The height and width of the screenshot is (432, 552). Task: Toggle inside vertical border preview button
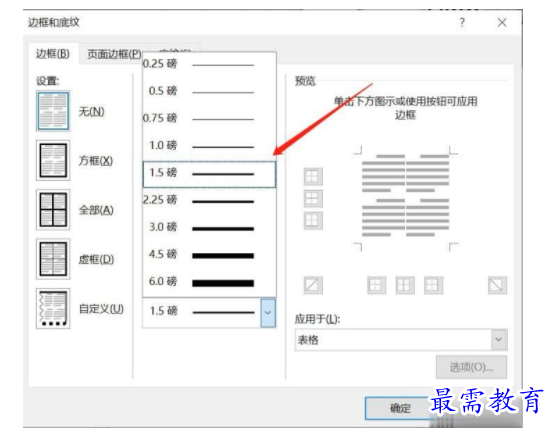click(x=405, y=285)
